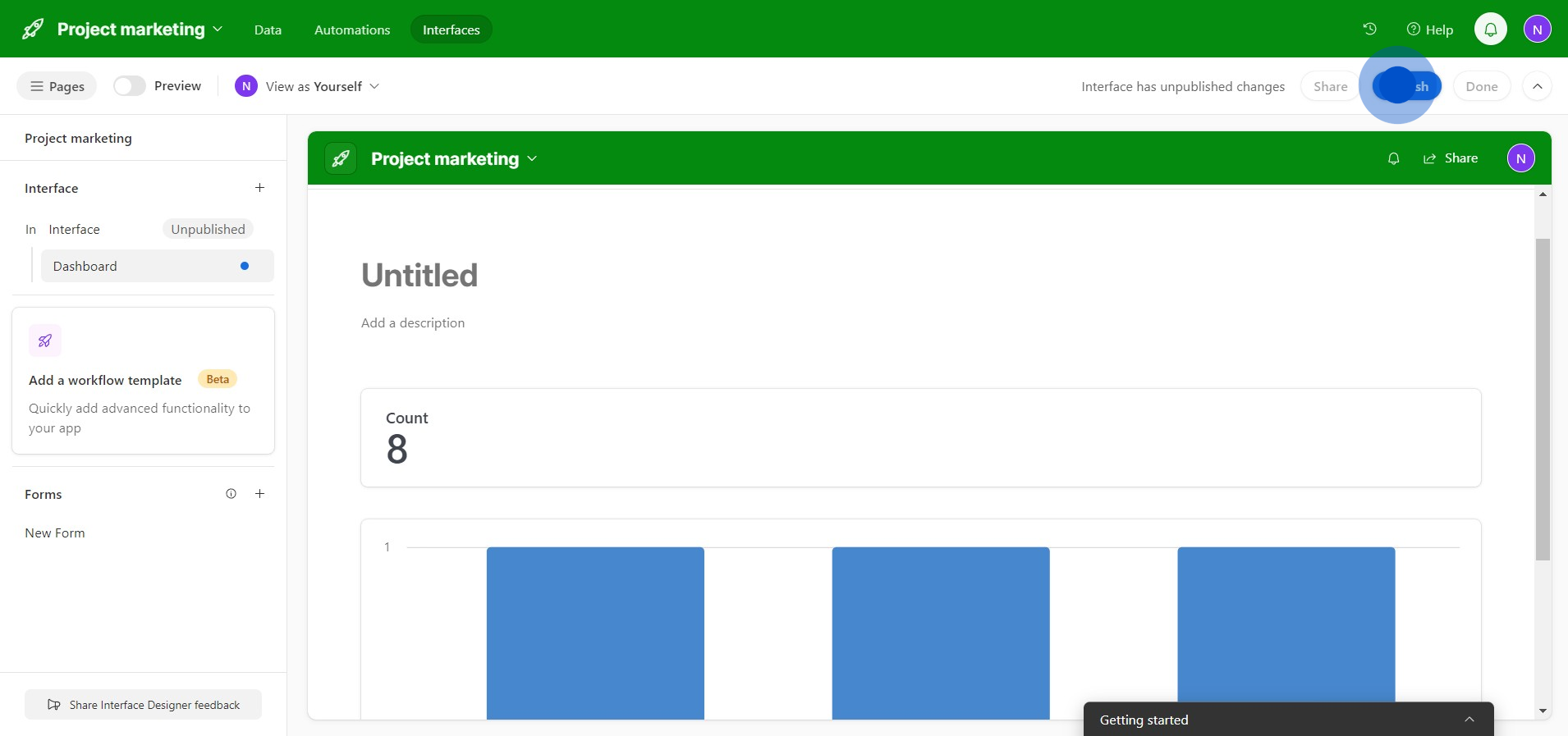Click the workflow template rocket icon
The image size is (1568, 736).
[45, 341]
